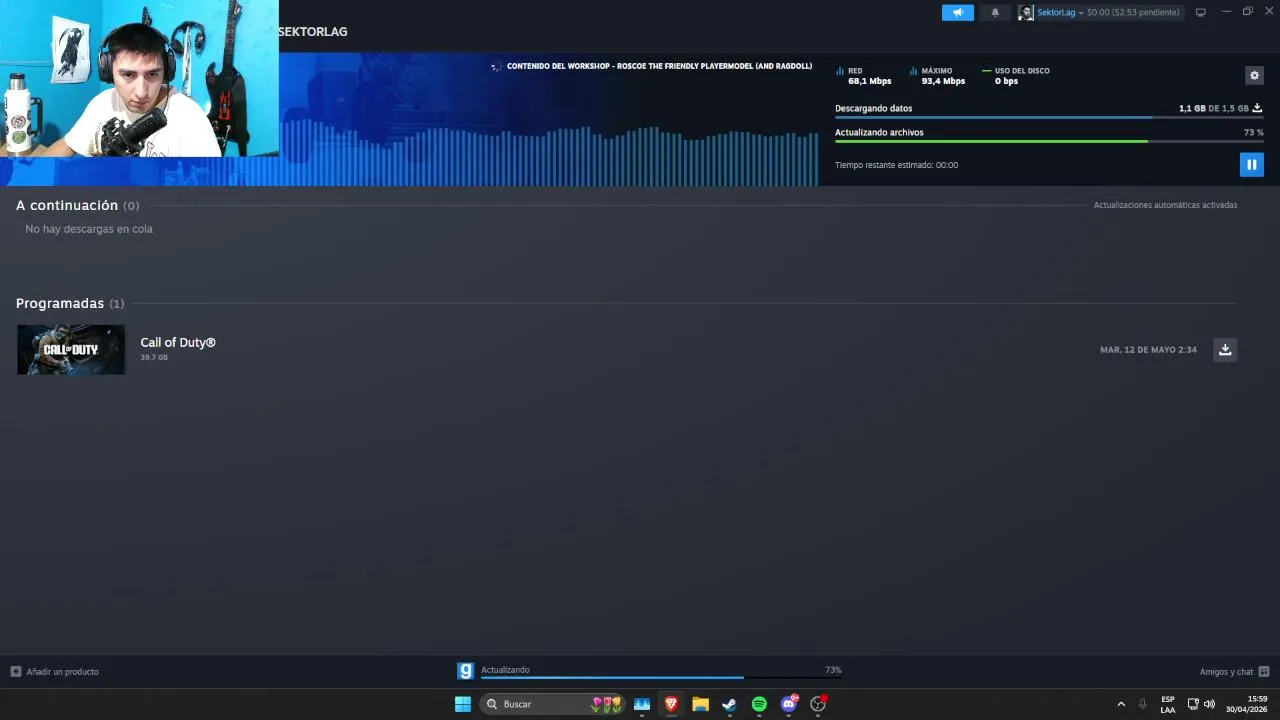Click the SEKTORLAG header tab
This screenshot has width=1280, height=720.
point(313,32)
